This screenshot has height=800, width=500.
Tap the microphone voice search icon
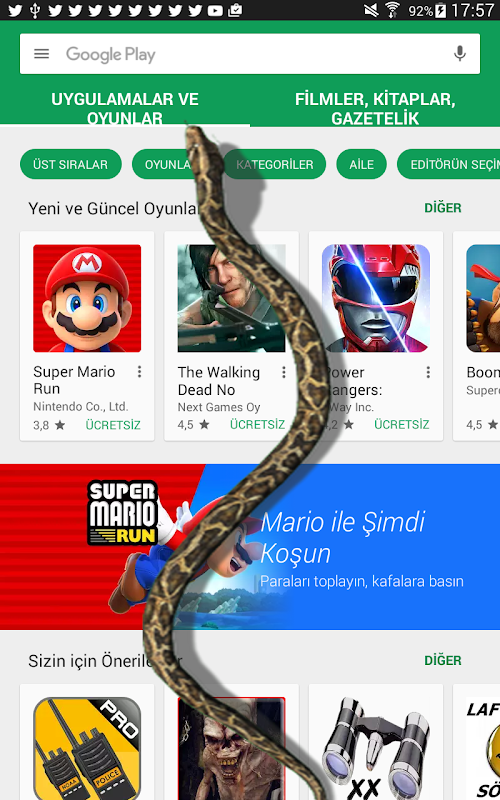pos(459,54)
